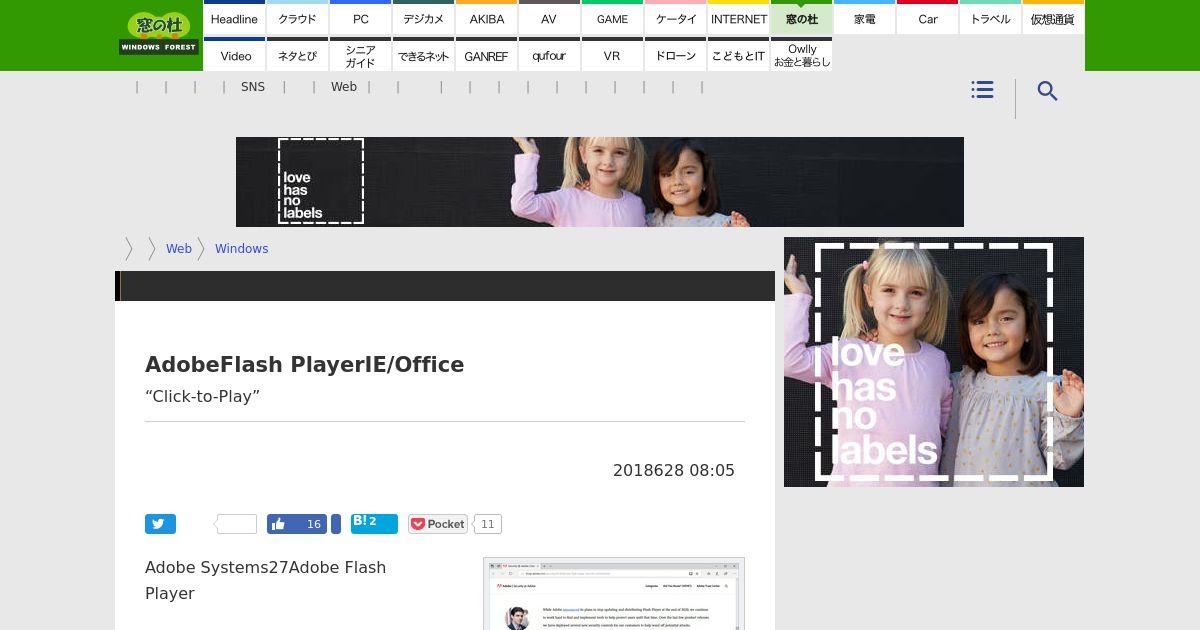Viewport: 1200px width, 630px height.
Task: Switch to the AKIBA tab
Action: click(x=486, y=19)
